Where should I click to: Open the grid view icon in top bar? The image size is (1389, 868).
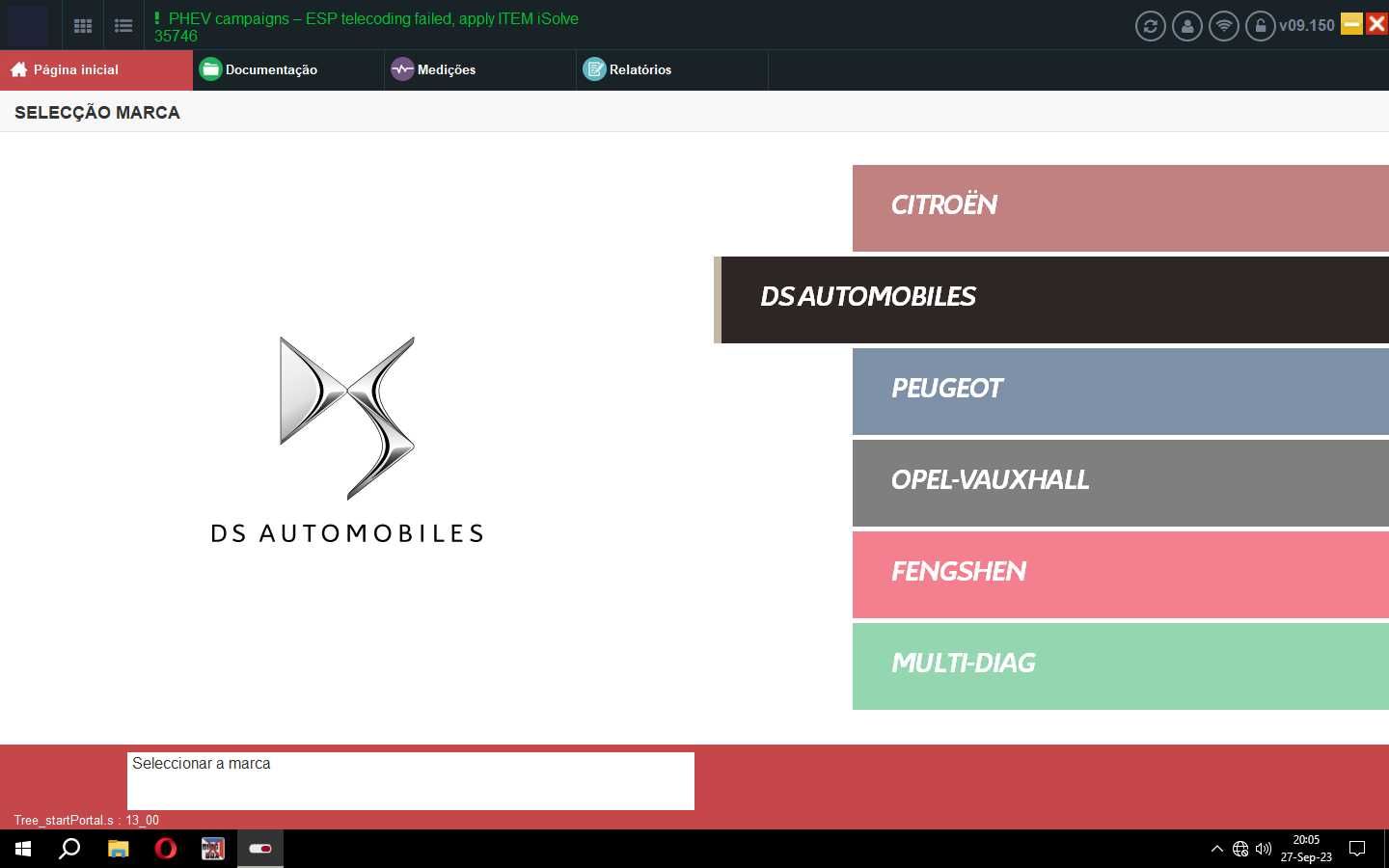(x=83, y=26)
